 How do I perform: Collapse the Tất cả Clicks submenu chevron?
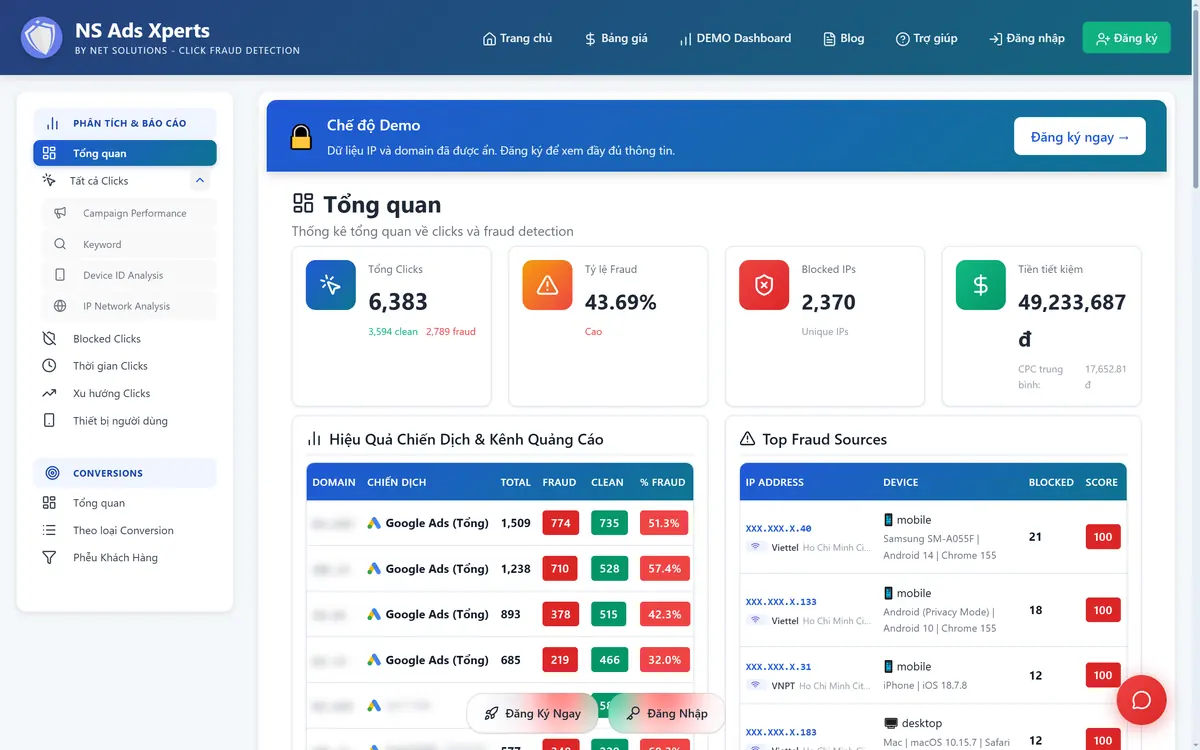pyautogui.click(x=200, y=181)
